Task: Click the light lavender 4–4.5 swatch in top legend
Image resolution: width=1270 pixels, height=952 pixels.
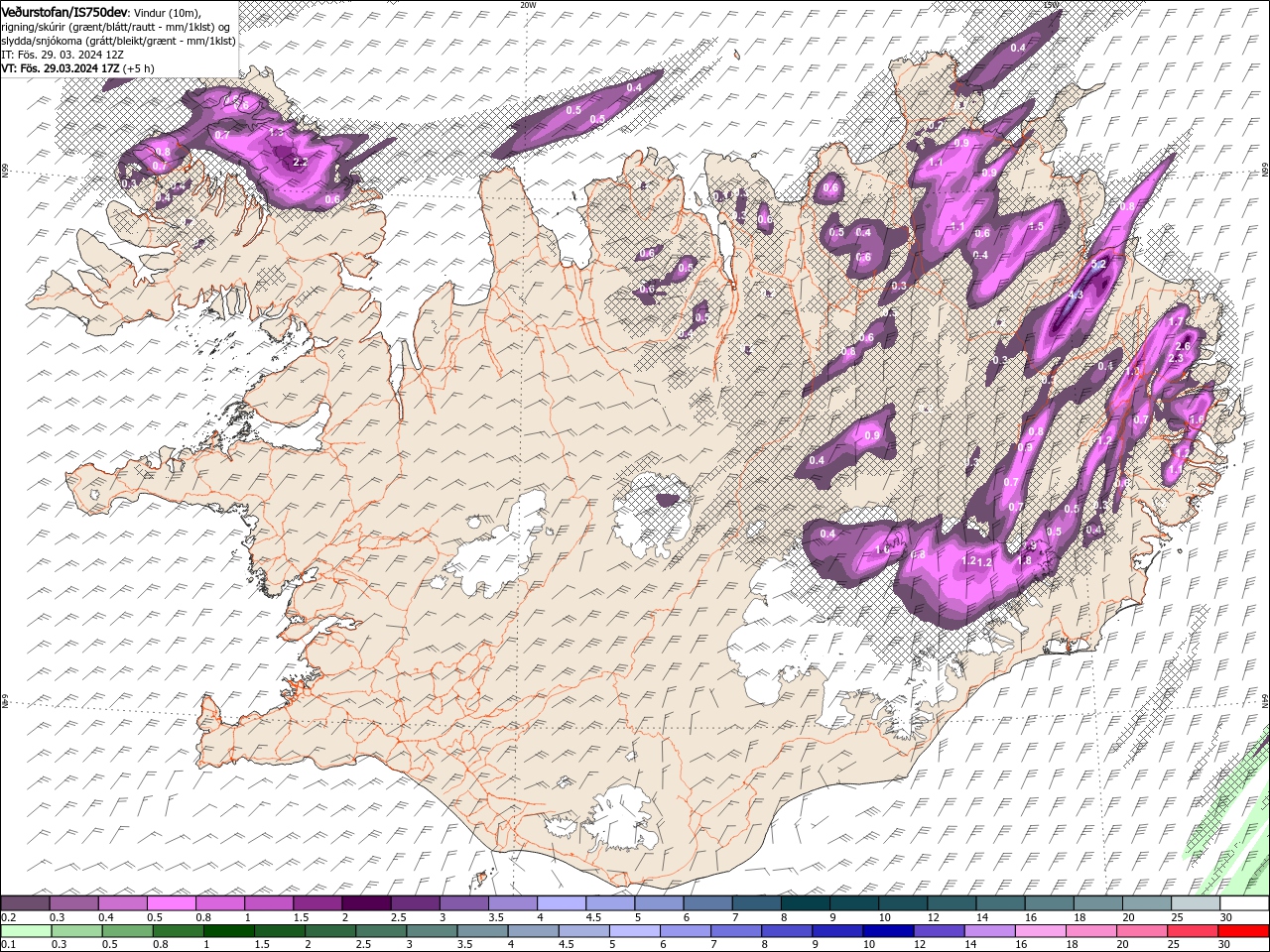Action: point(562,903)
